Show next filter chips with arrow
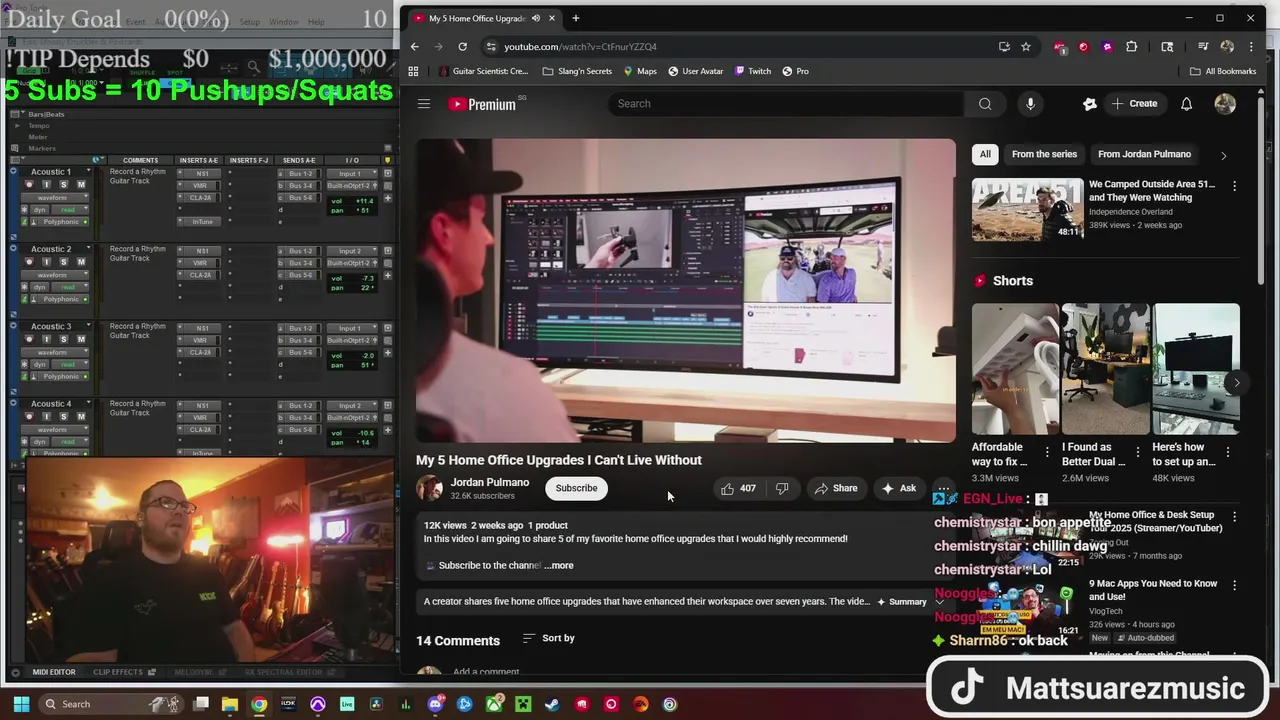1280x720 pixels. (1223, 155)
